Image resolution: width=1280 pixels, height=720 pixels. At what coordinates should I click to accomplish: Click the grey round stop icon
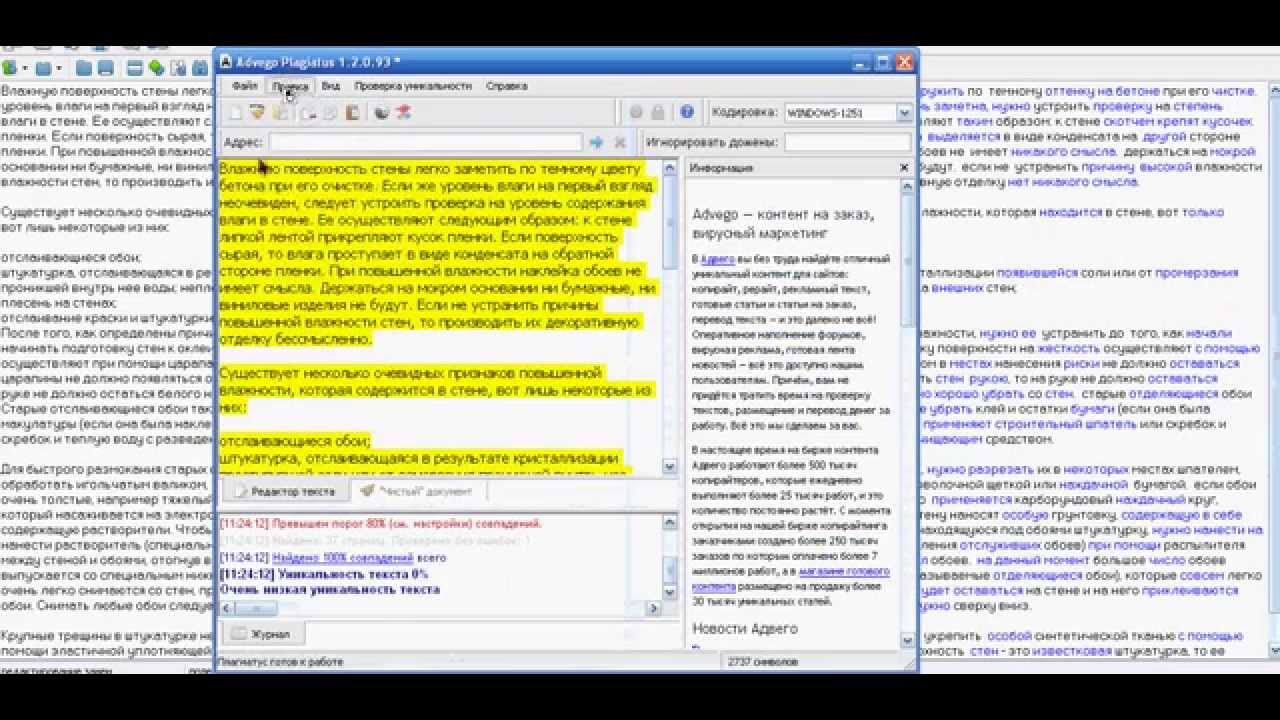coord(636,113)
